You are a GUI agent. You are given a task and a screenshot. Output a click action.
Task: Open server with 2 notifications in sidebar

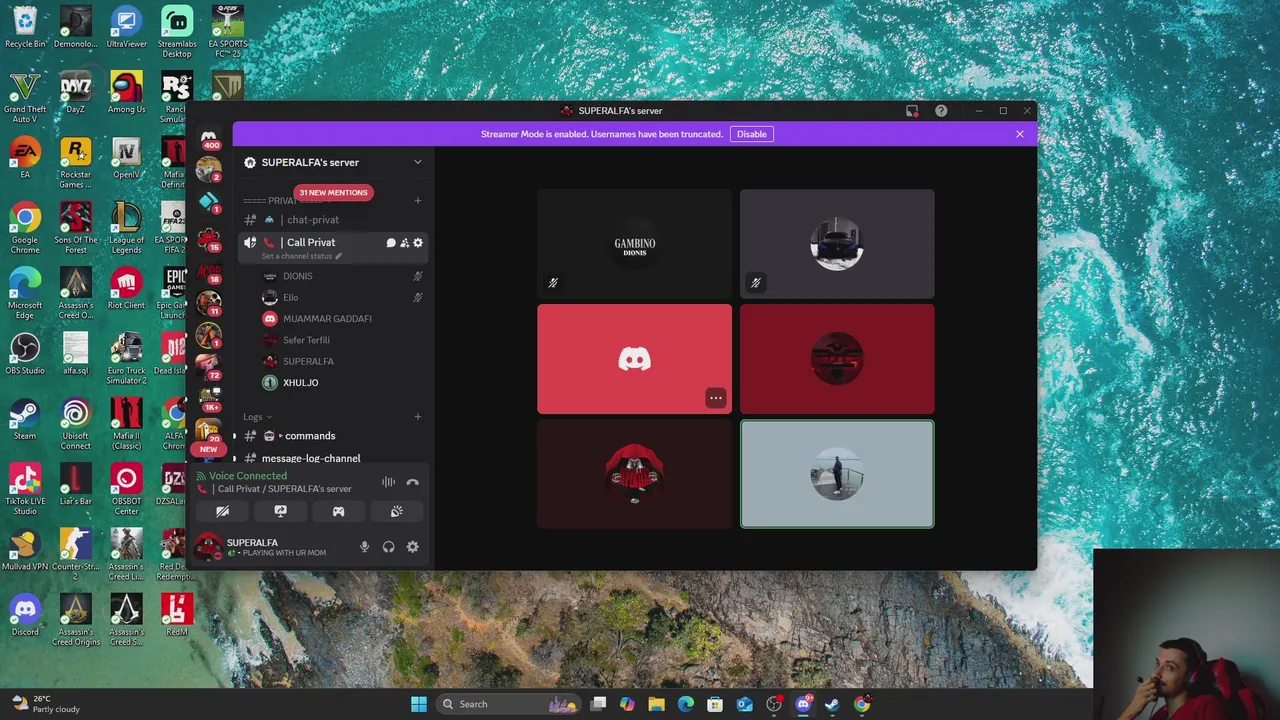point(209,169)
